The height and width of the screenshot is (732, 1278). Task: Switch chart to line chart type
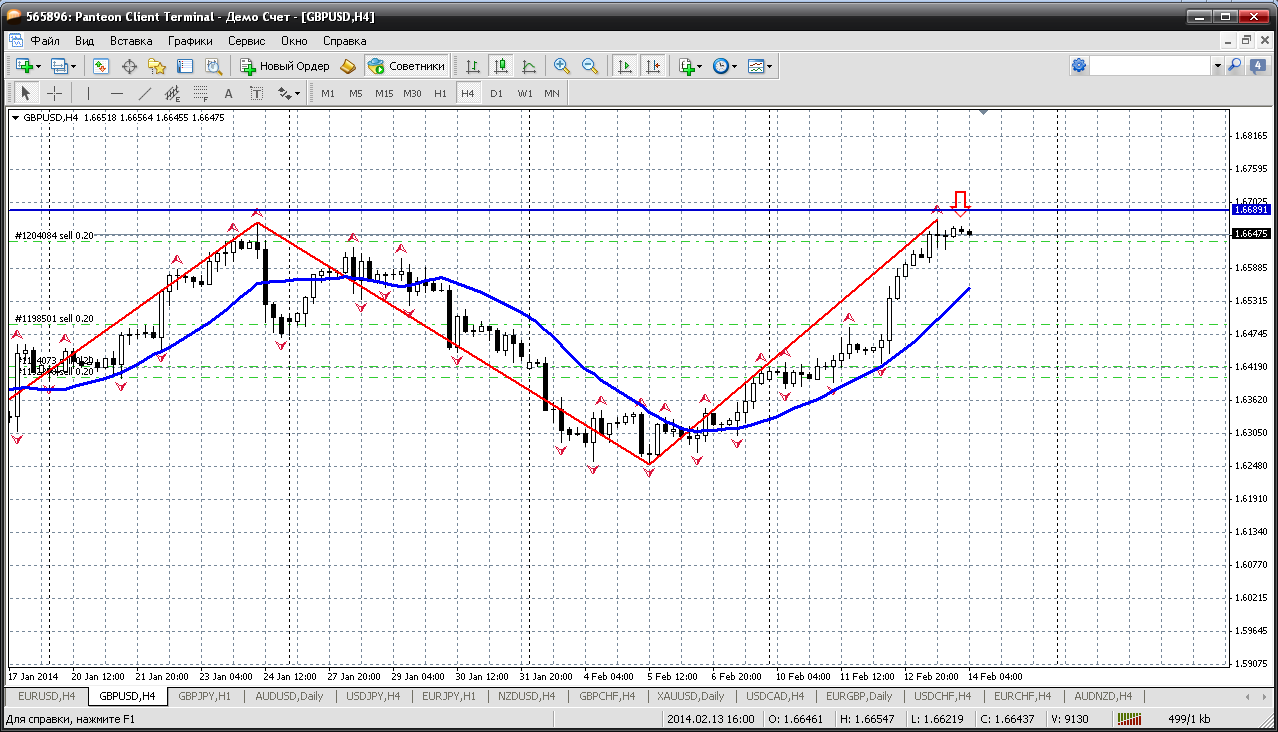click(x=529, y=66)
